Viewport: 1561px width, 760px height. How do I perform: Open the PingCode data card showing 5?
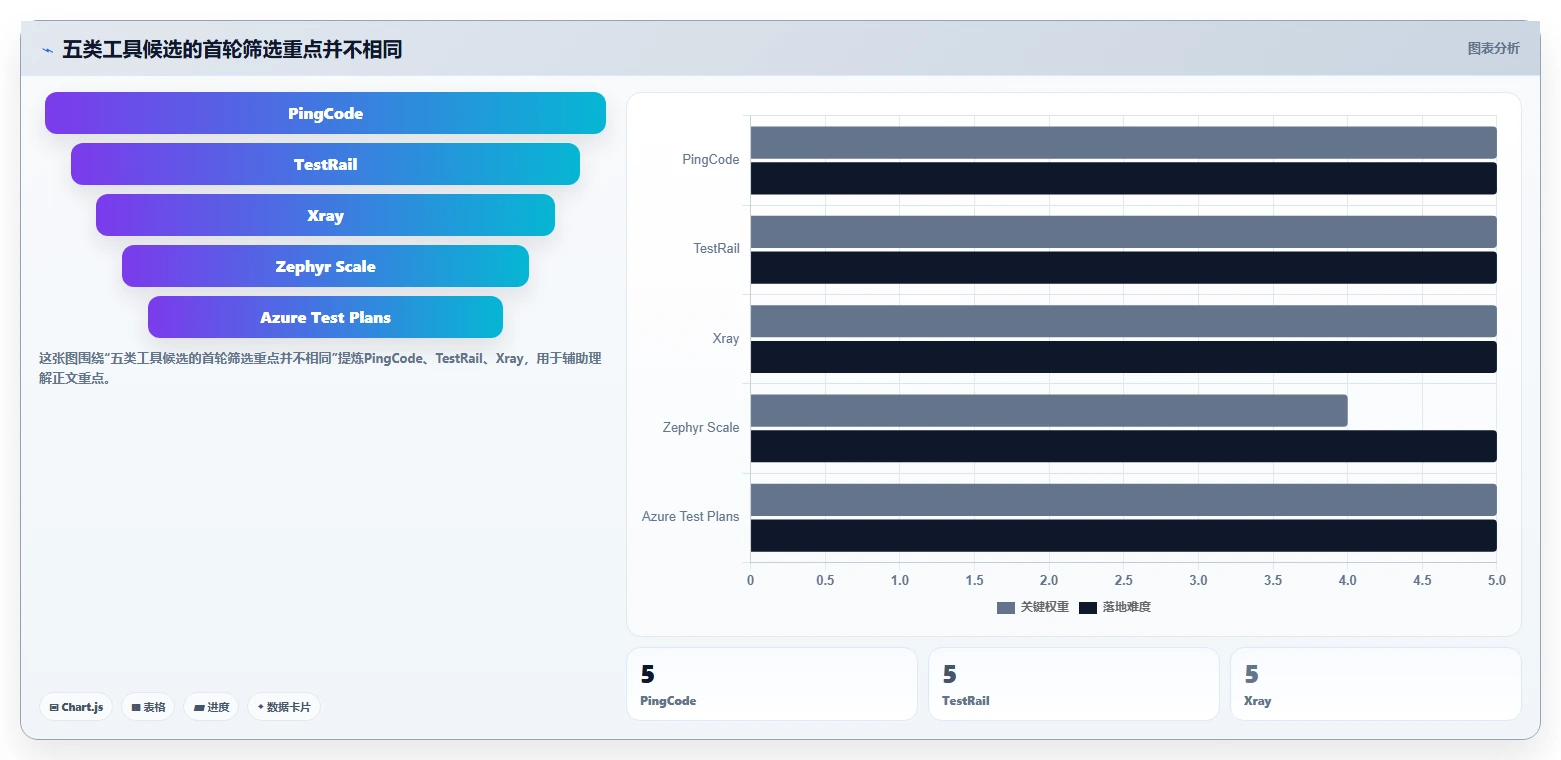[x=771, y=684]
